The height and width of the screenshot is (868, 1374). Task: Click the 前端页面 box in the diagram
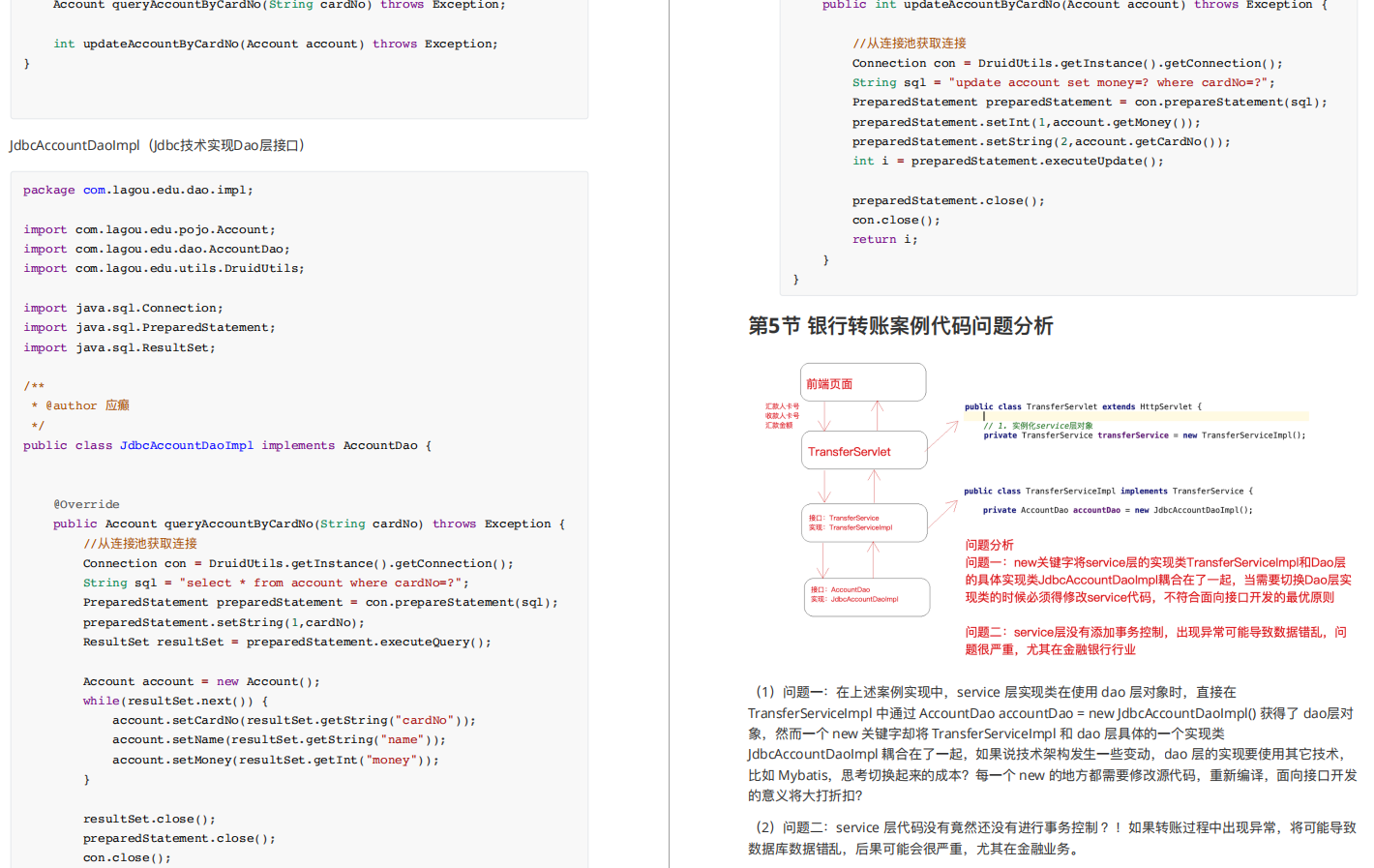click(861, 382)
